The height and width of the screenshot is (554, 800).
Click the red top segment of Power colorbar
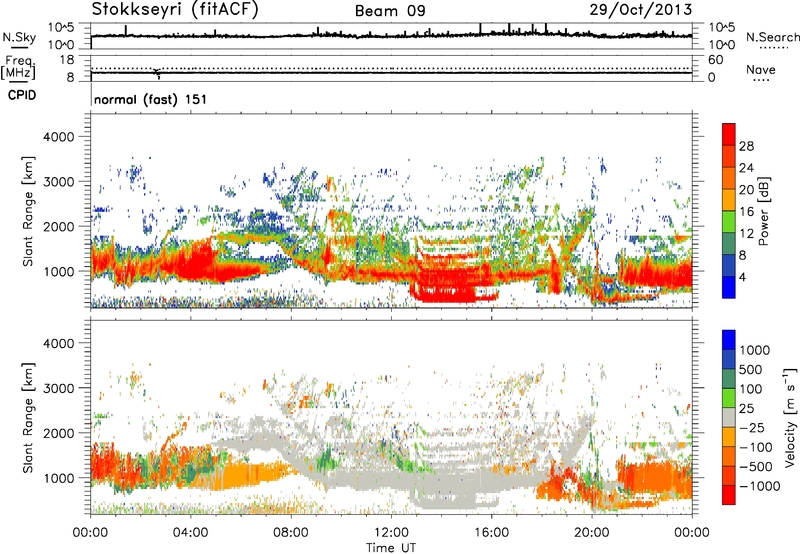tap(729, 134)
